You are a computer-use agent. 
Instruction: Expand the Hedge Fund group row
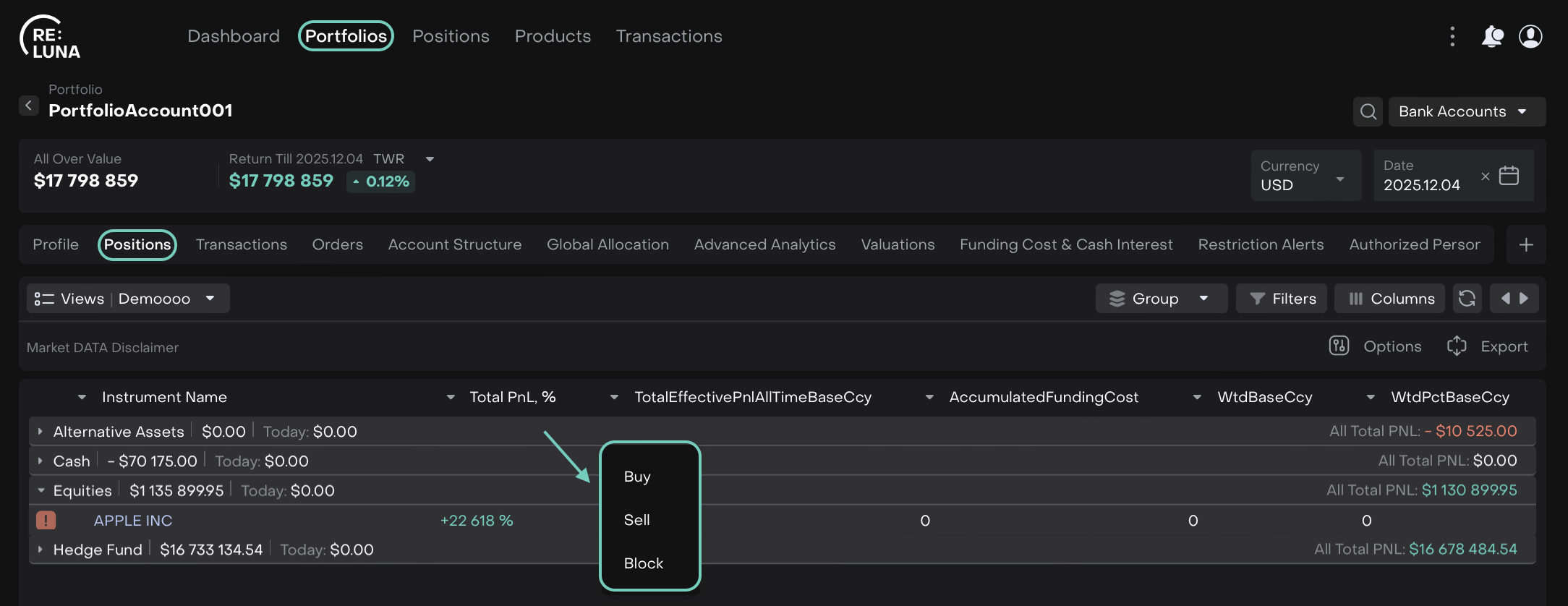click(x=41, y=550)
